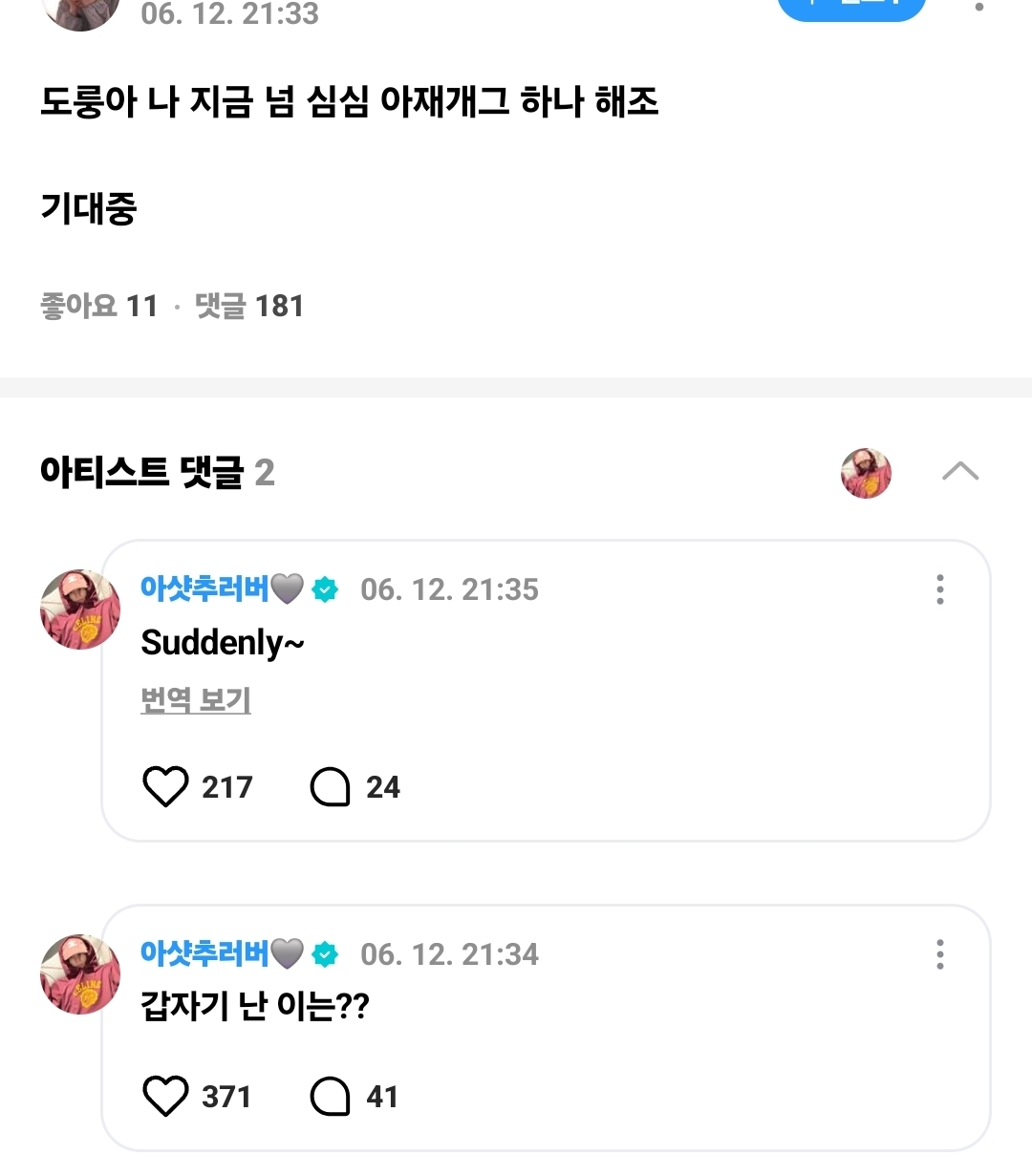Tap the 번역 보기 translation link
The width and height of the screenshot is (1032, 1176).
pyautogui.click(x=196, y=700)
